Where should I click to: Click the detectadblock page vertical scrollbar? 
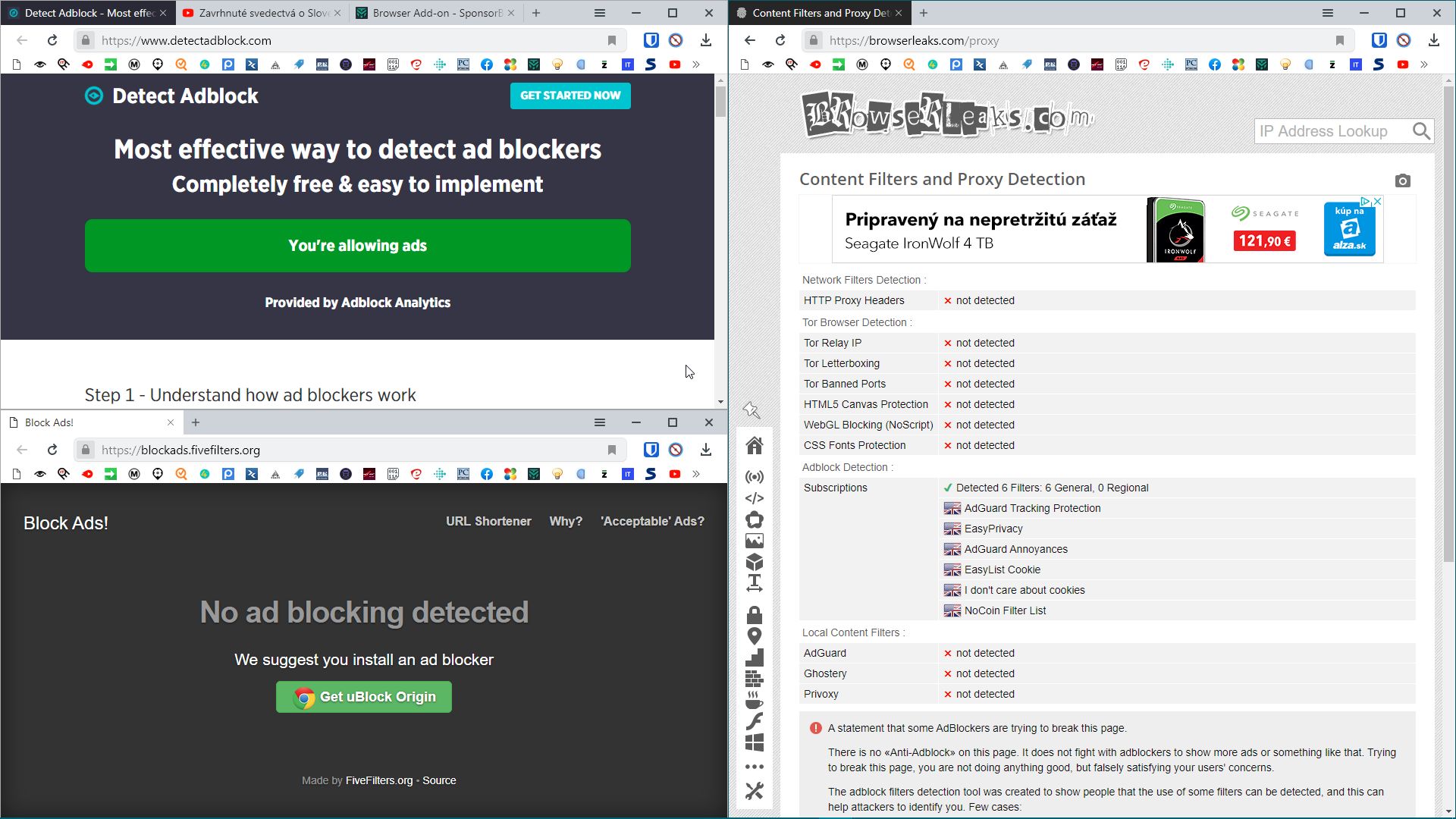(720, 102)
